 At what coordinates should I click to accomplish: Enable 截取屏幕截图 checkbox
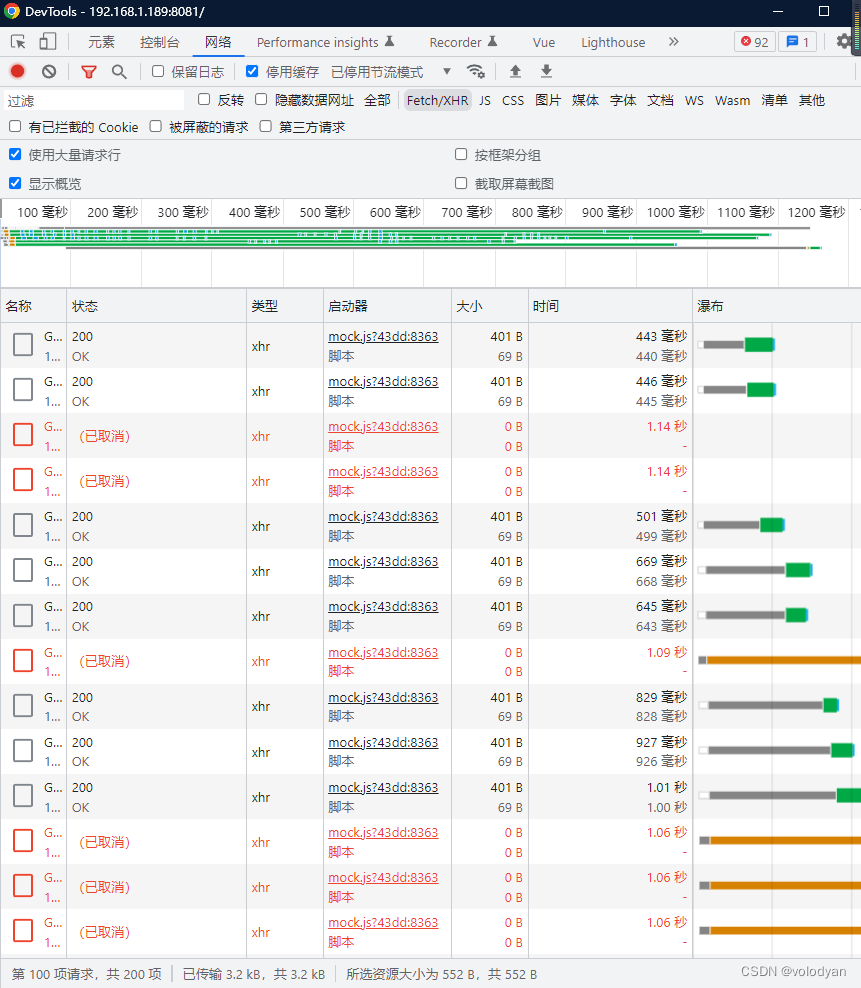point(461,183)
